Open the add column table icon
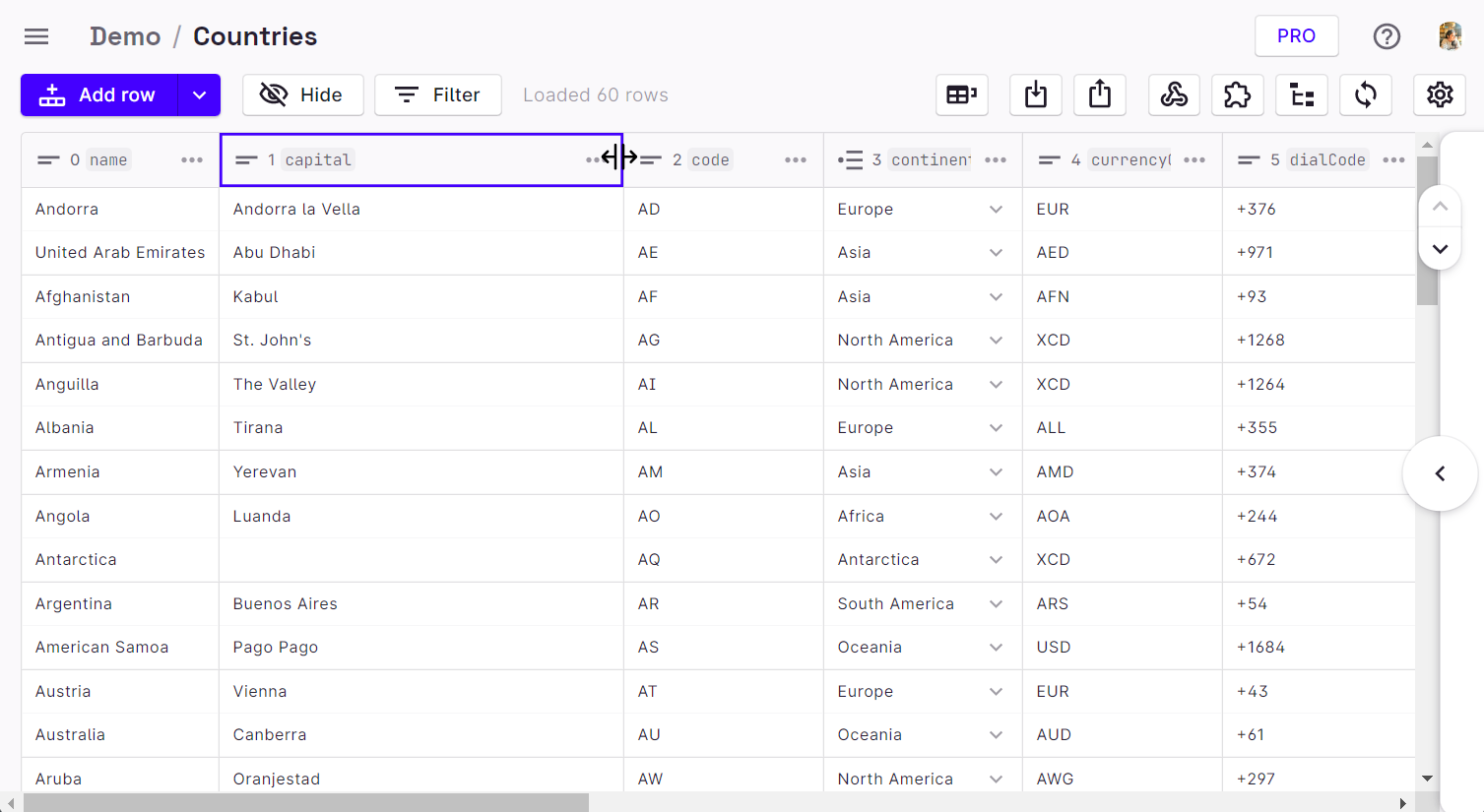1484x812 pixels. coord(961,95)
